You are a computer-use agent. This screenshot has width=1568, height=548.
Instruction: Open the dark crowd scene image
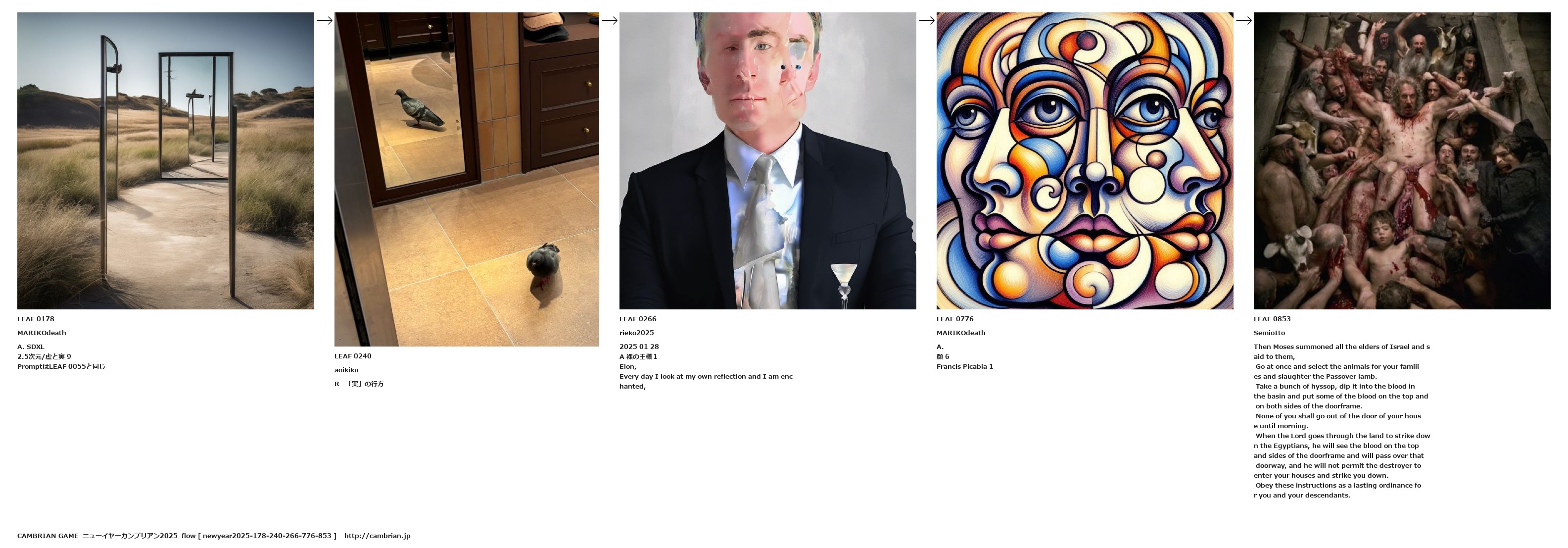tap(1402, 161)
